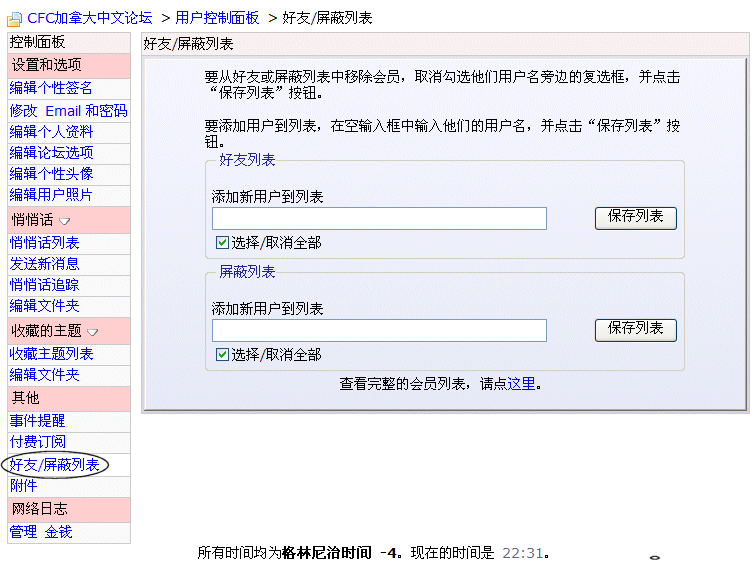Viewport: 756px width, 564px height.
Task: Open 管理 金钱 under 网络日志
Action: tap(41, 532)
